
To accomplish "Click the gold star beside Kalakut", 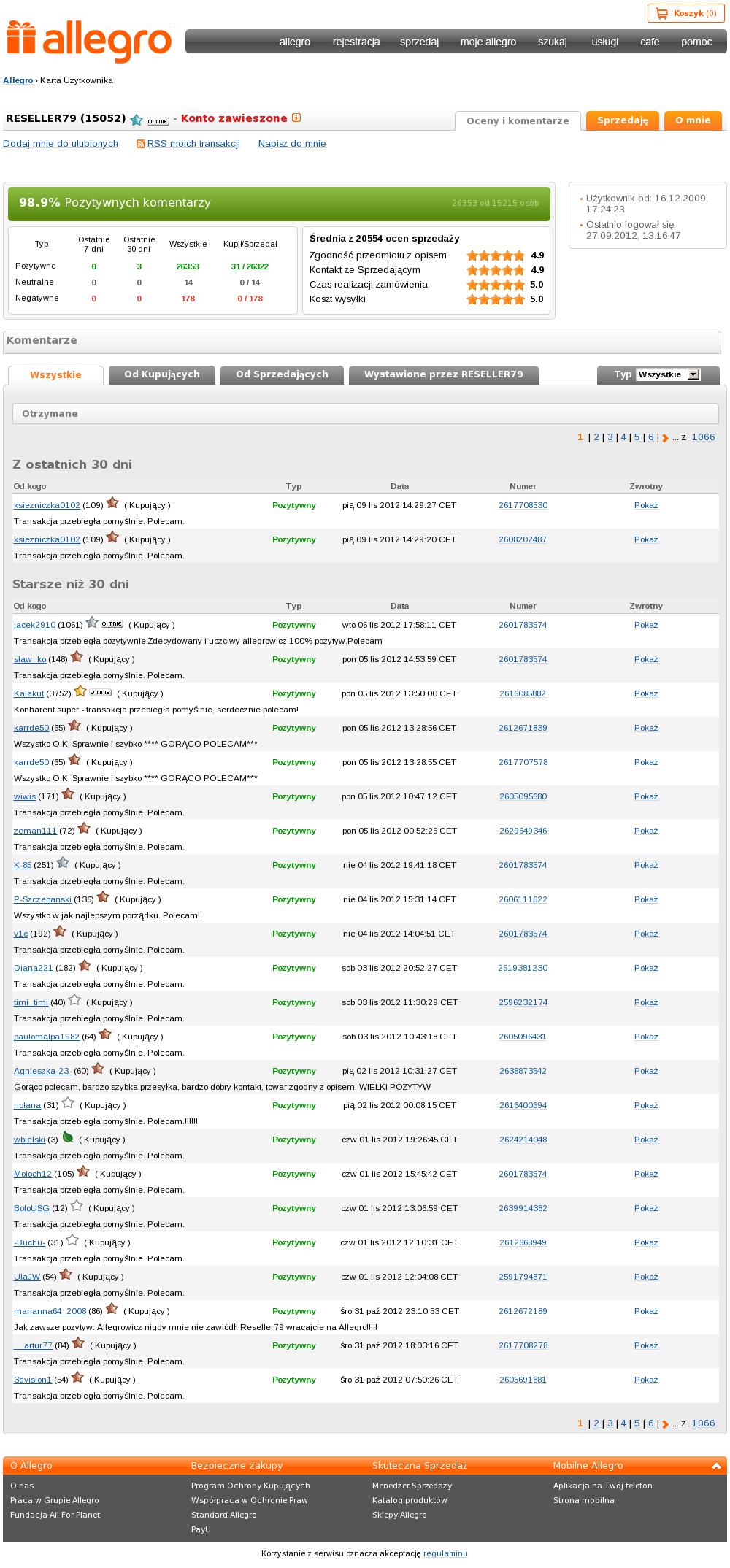I will click(80, 691).
